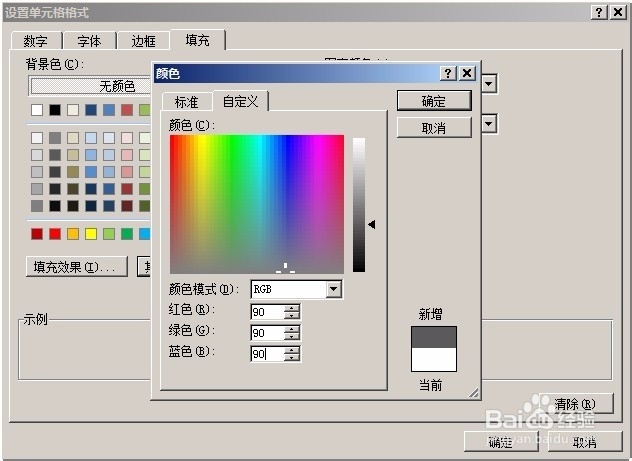This screenshot has width=632, height=461.
Task: Open help in the 设置单元格格式 dialog
Action: (599, 12)
